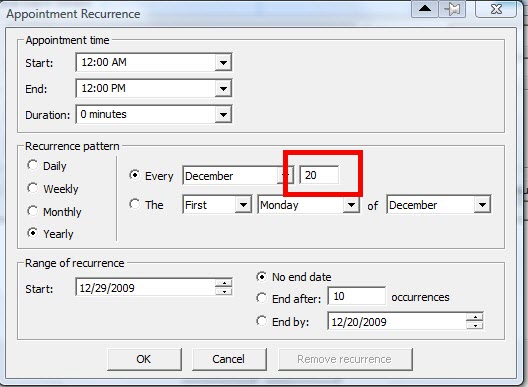The image size is (528, 387).
Task: Close the Appointment Recurrence dialog
Action: pyautogui.click(x=496, y=8)
